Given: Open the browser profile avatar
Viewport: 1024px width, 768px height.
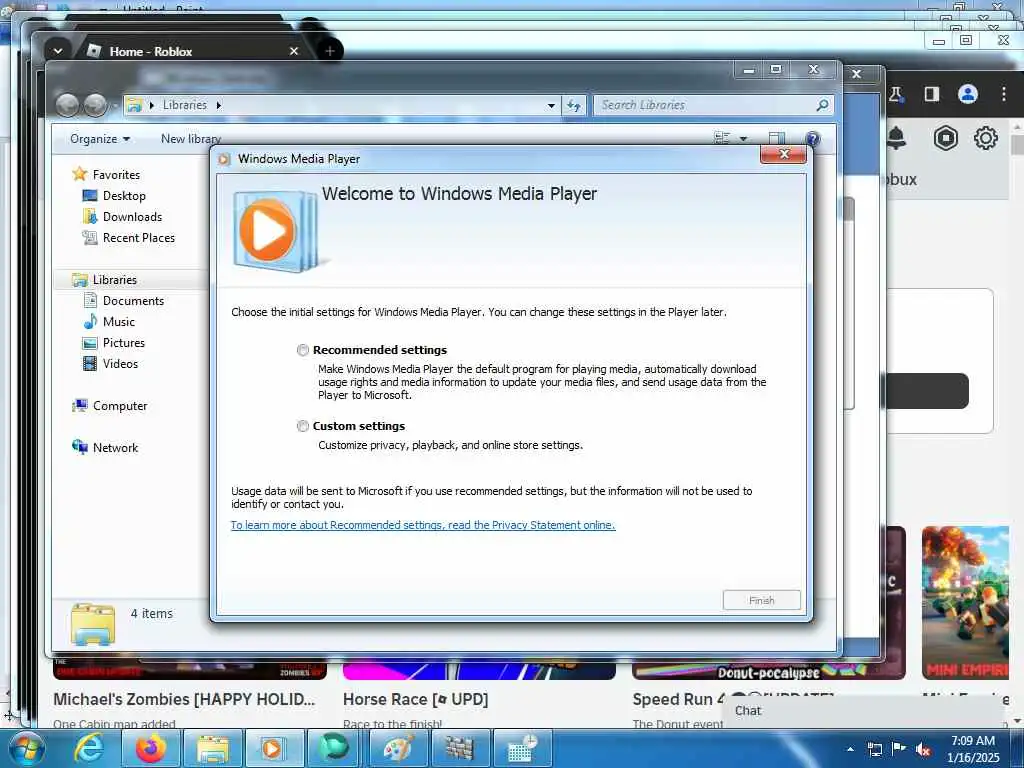Looking at the screenshot, I should click(x=968, y=95).
